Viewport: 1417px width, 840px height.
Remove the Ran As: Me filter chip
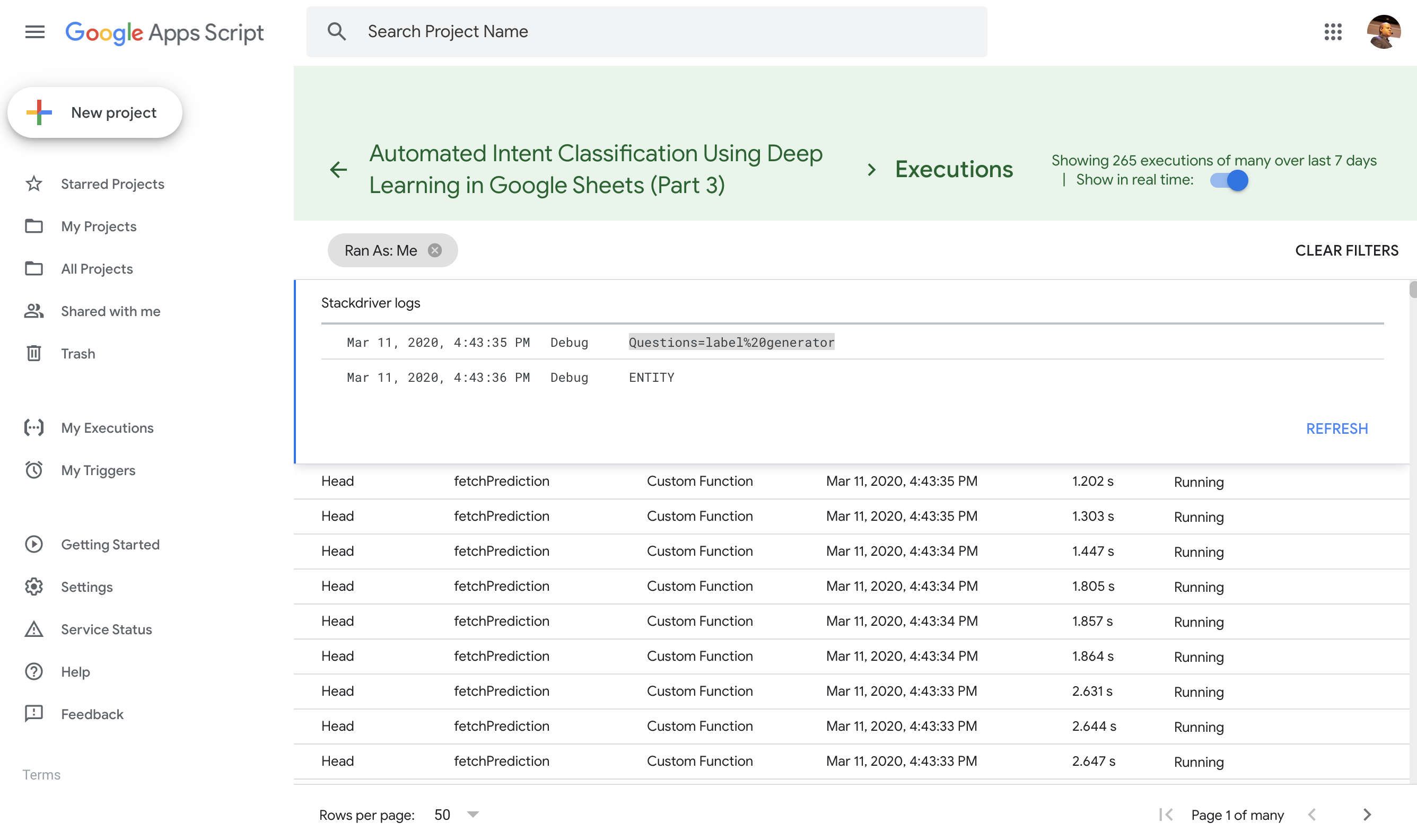(x=435, y=250)
